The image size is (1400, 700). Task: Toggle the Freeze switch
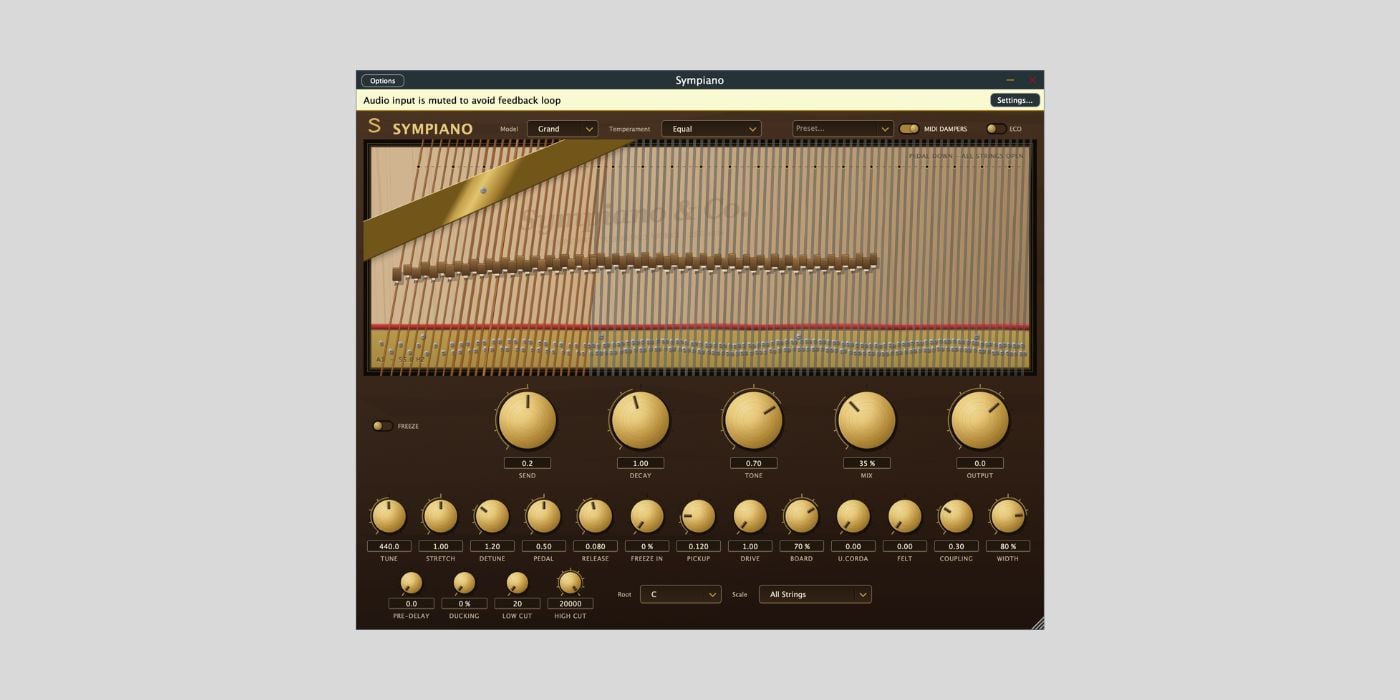(382, 426)
